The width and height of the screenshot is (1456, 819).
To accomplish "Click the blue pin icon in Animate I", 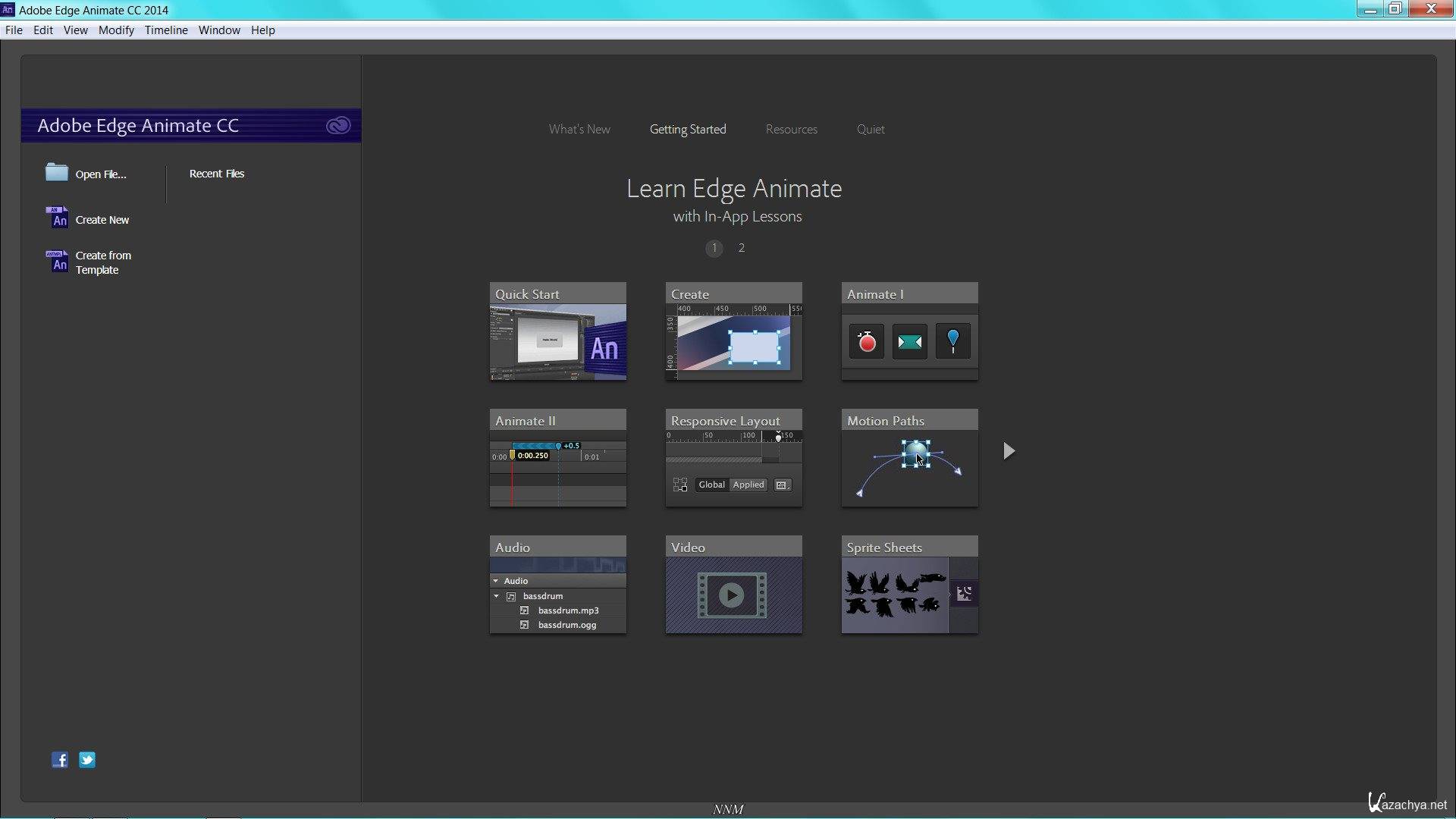I will click(953, 342).
